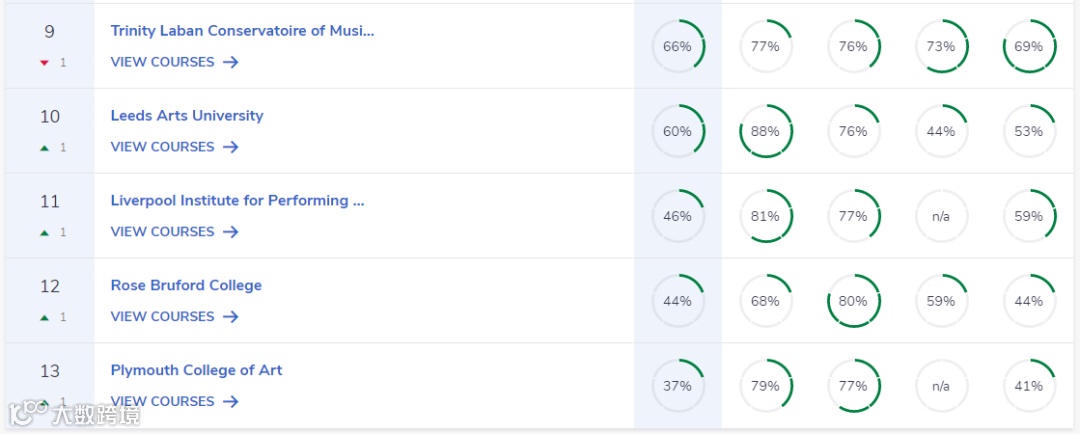Screen dimensions: 1080x434
Task: Click Leeds Arts University's 88% progress ring
Action: 766,132
